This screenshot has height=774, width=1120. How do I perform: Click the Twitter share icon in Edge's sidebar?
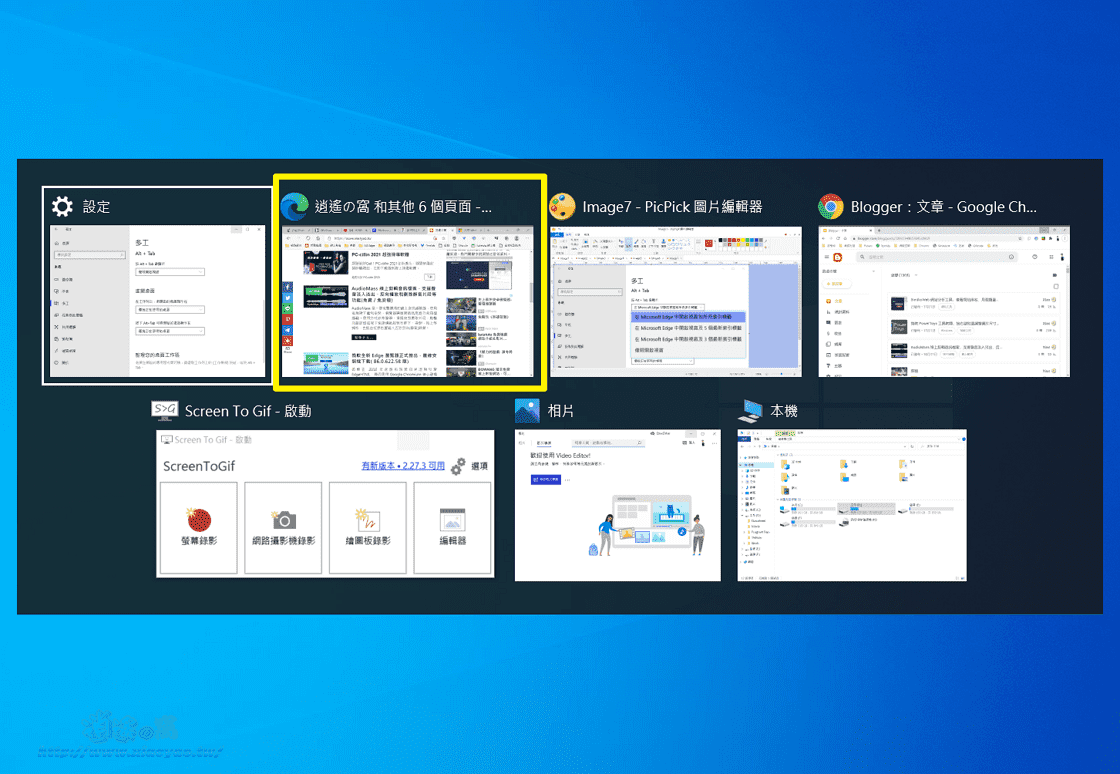[288, 296]
